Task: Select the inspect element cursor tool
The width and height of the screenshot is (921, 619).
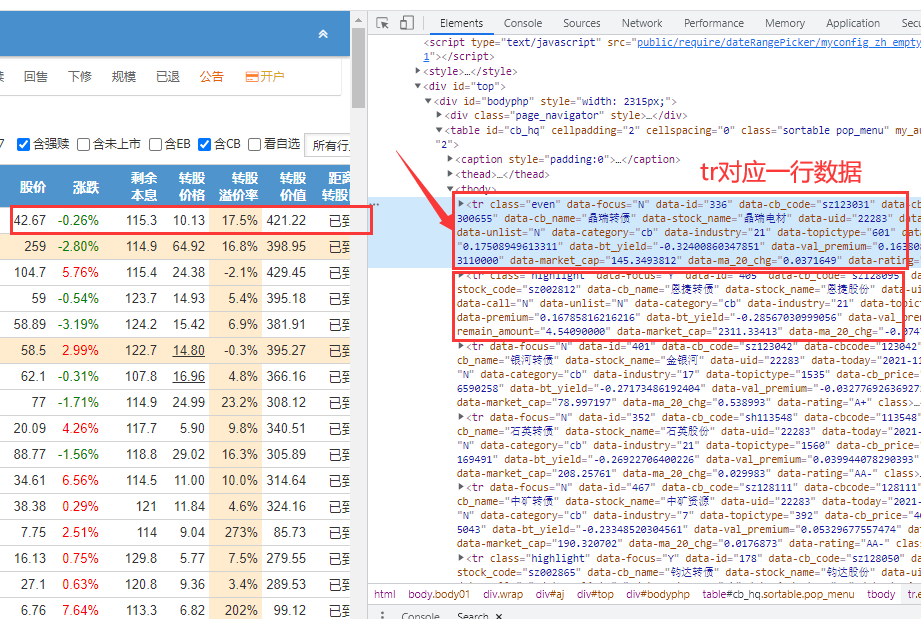Action: pos(382,23)
